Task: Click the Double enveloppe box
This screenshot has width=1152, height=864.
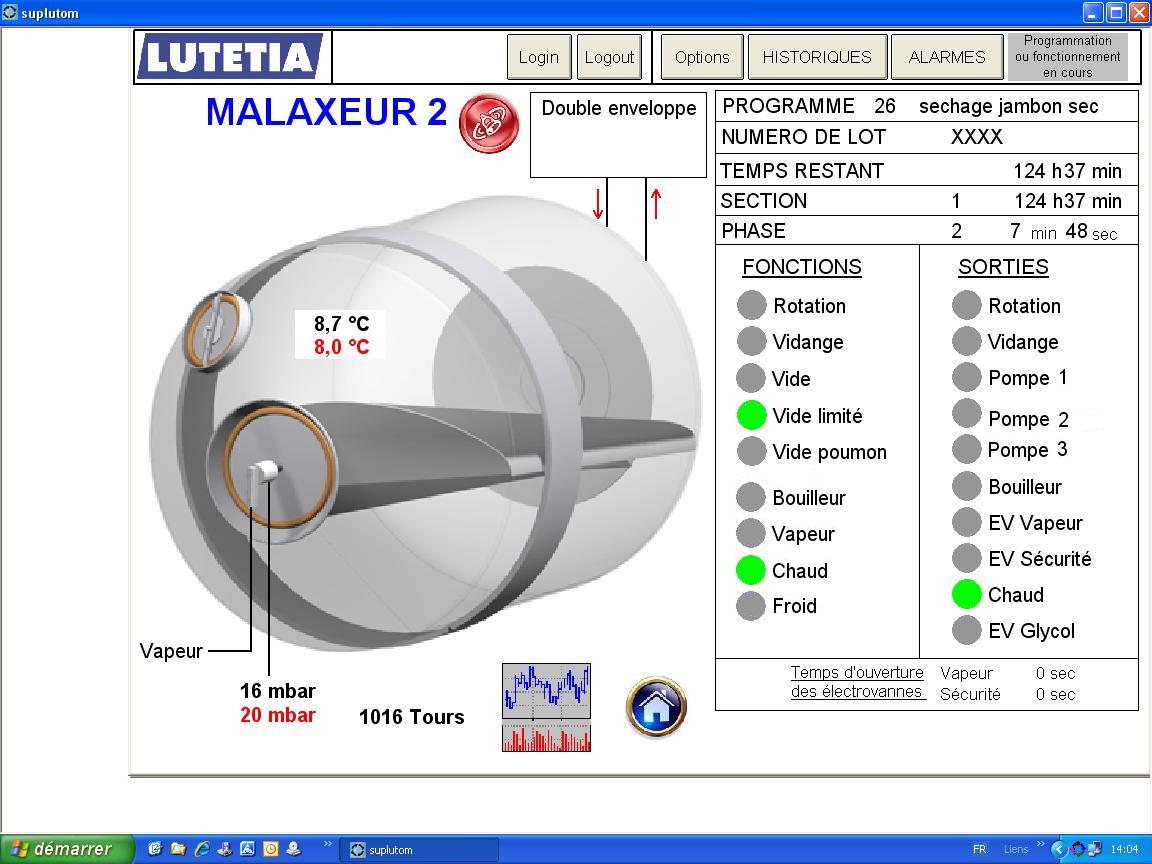Action: point(618,135)
